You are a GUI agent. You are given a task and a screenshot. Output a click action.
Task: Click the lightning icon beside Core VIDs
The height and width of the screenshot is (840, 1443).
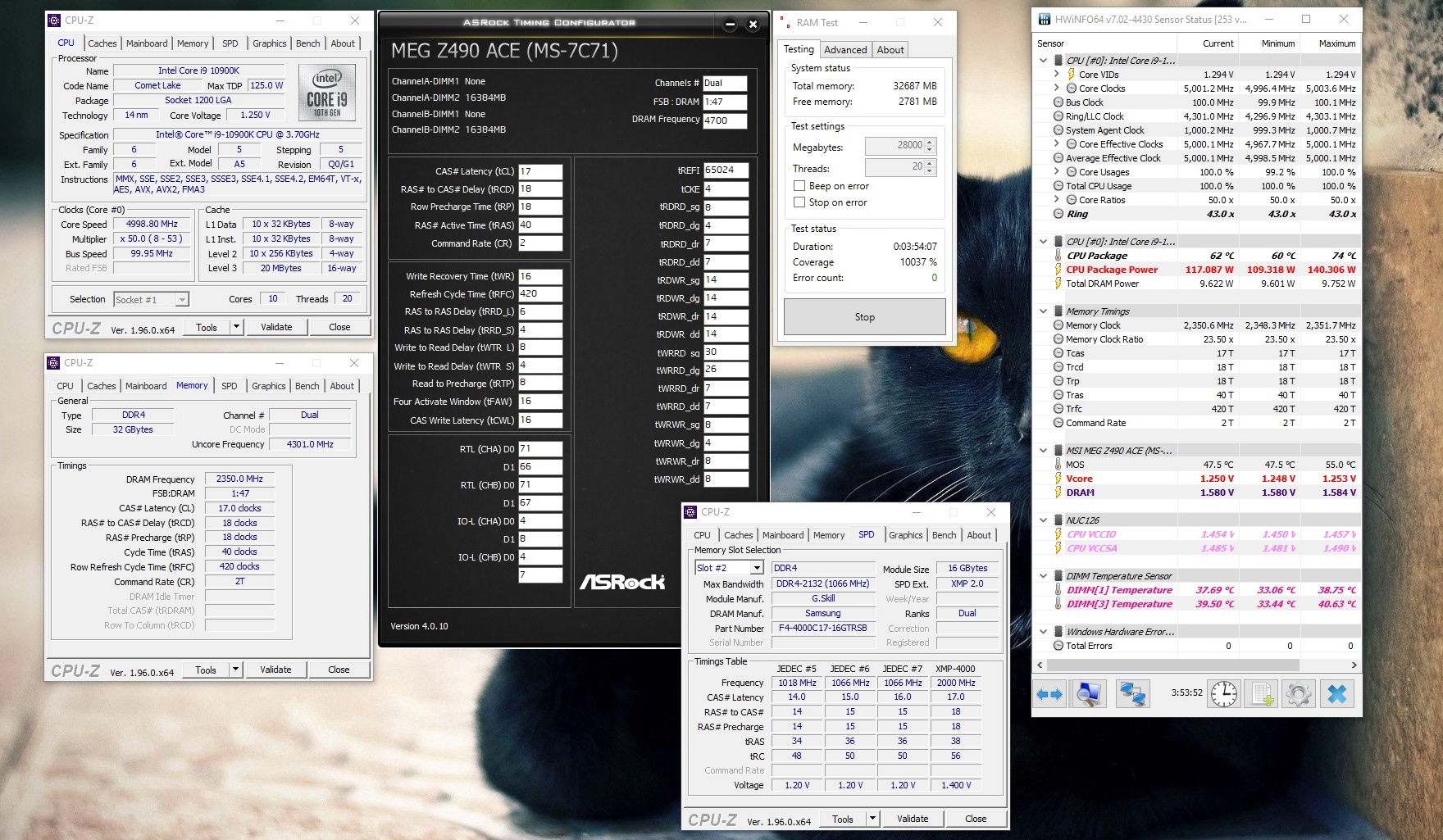[x=1071, y=75]
